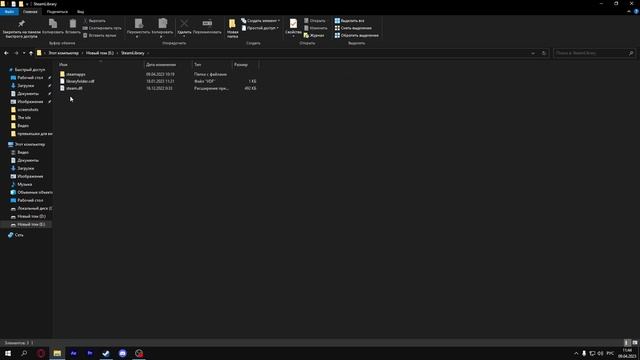The image size is (640, 360).
Task: Open the Windows Start menu
Action: (8, 353)
